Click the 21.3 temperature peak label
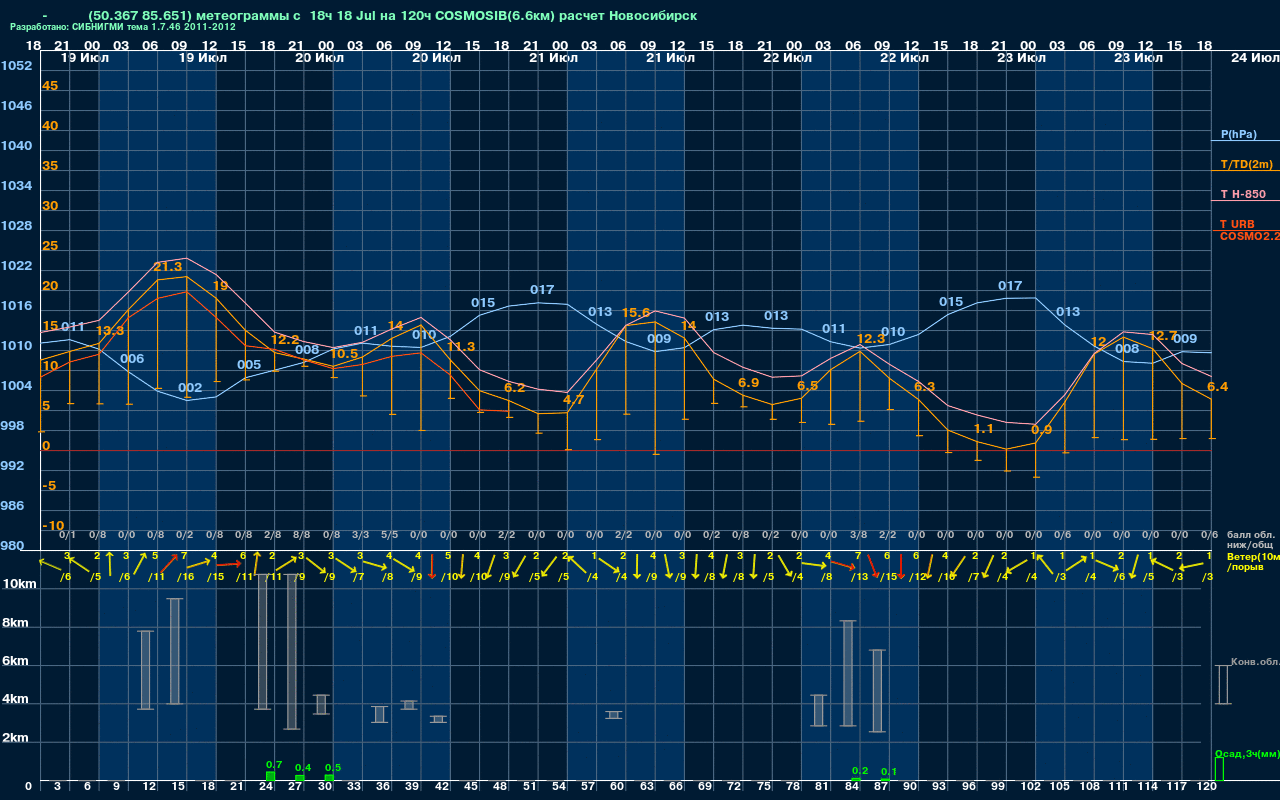This screenshot has width=1280, height=800. [167, 267]
